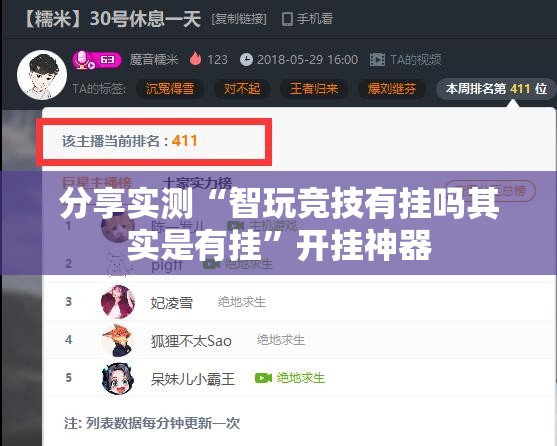Click the 手机看 phone icon

click(x=287, y=19)
